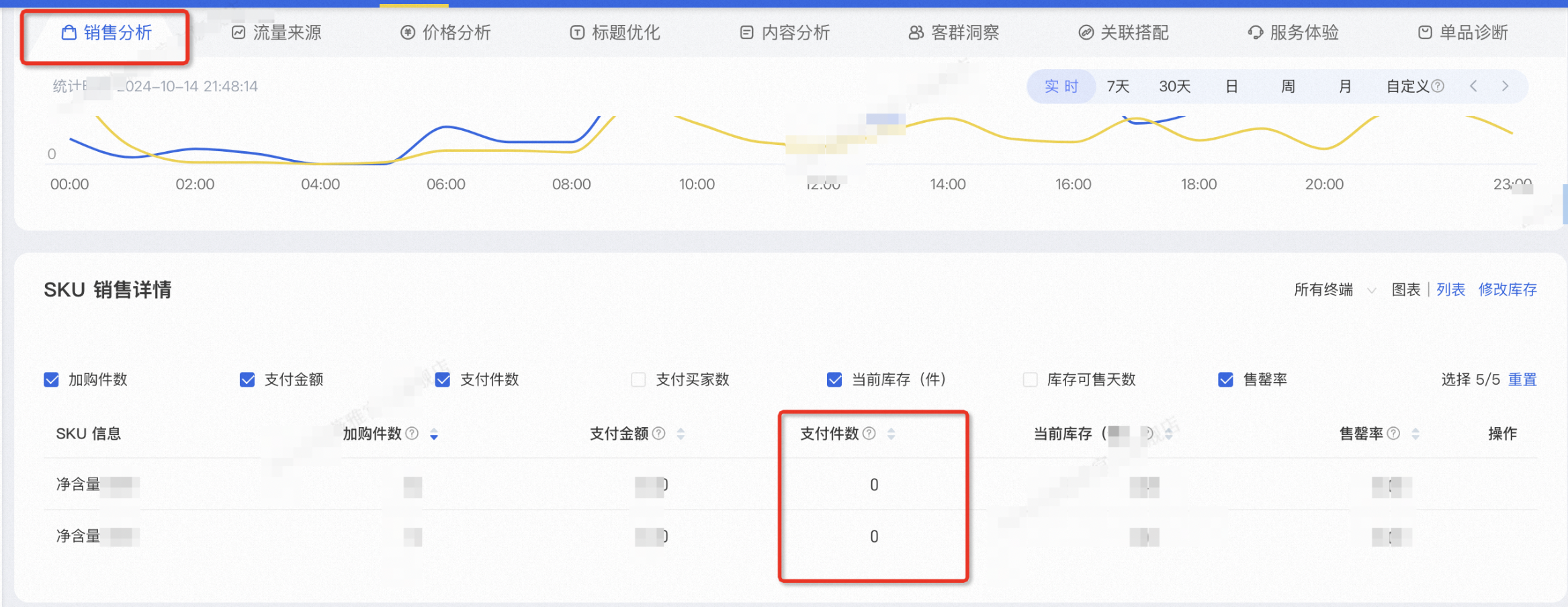Go to the 单品诊断 tab
Image resolution: width=1568 pixels, height=607 pixels.
click(x=1463, y=33)
